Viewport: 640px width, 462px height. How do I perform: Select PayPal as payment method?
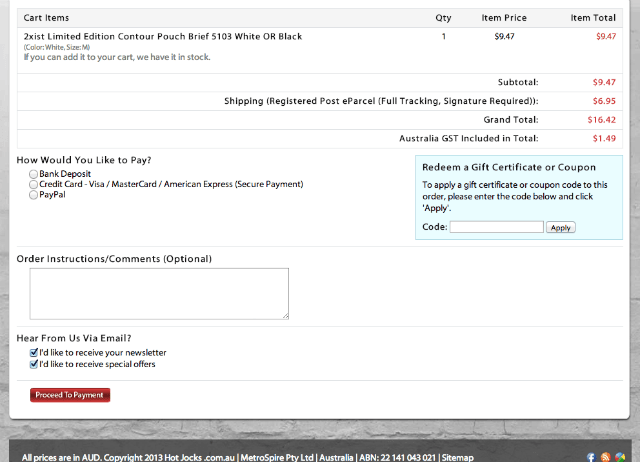pos(34,195)
